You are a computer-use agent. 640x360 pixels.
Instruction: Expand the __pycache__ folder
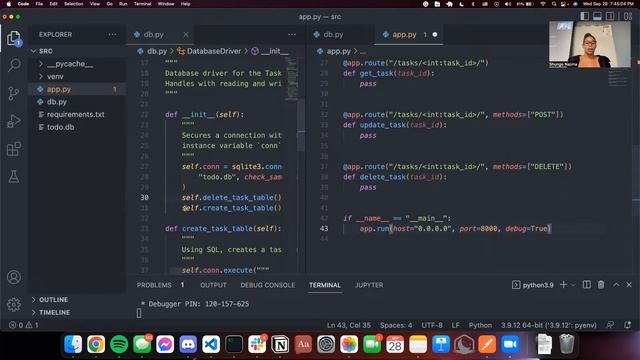[78, 64]
